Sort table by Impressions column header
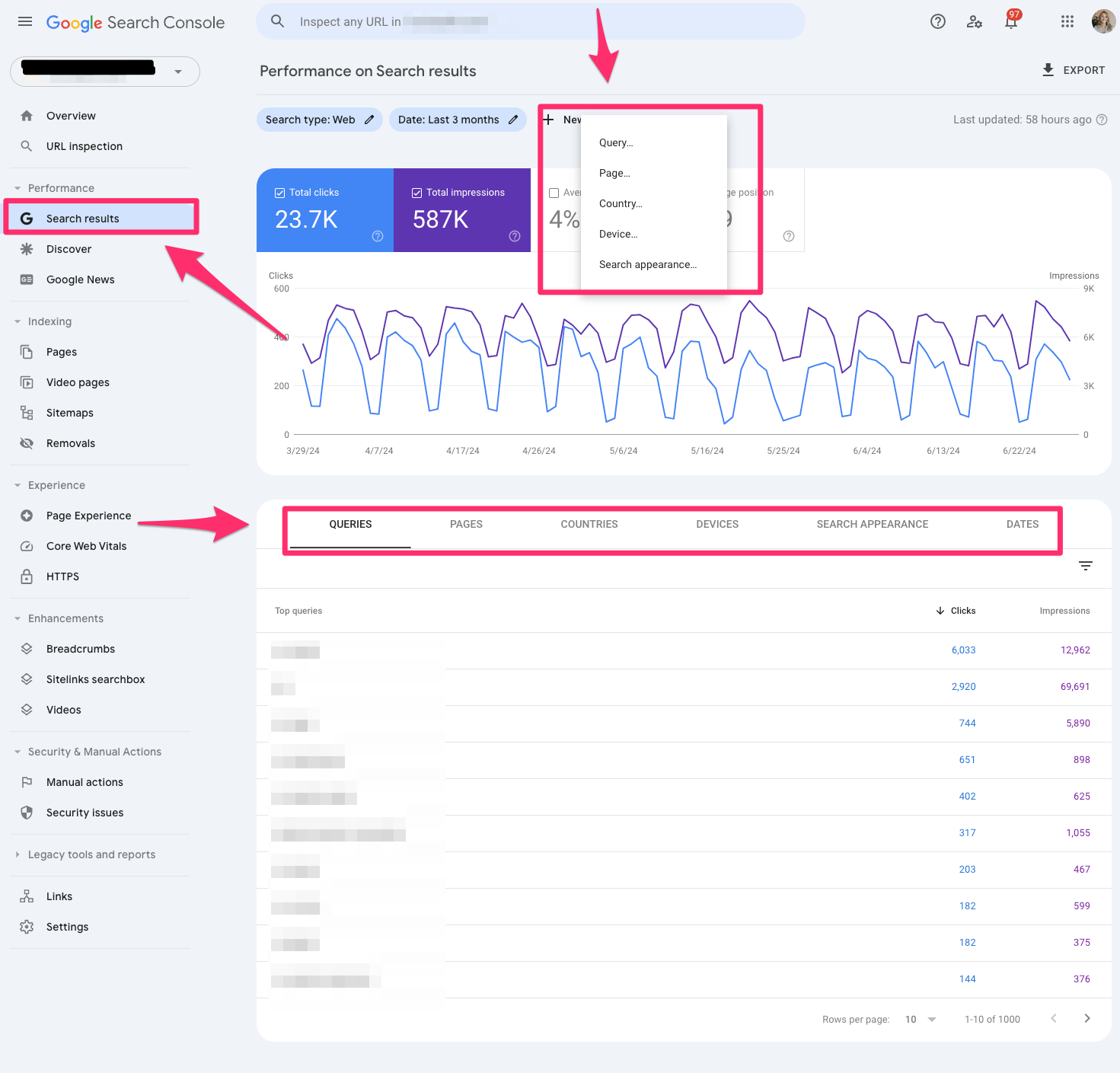The width and height of the screenshot is (1120, 1073). point(1064,611)
